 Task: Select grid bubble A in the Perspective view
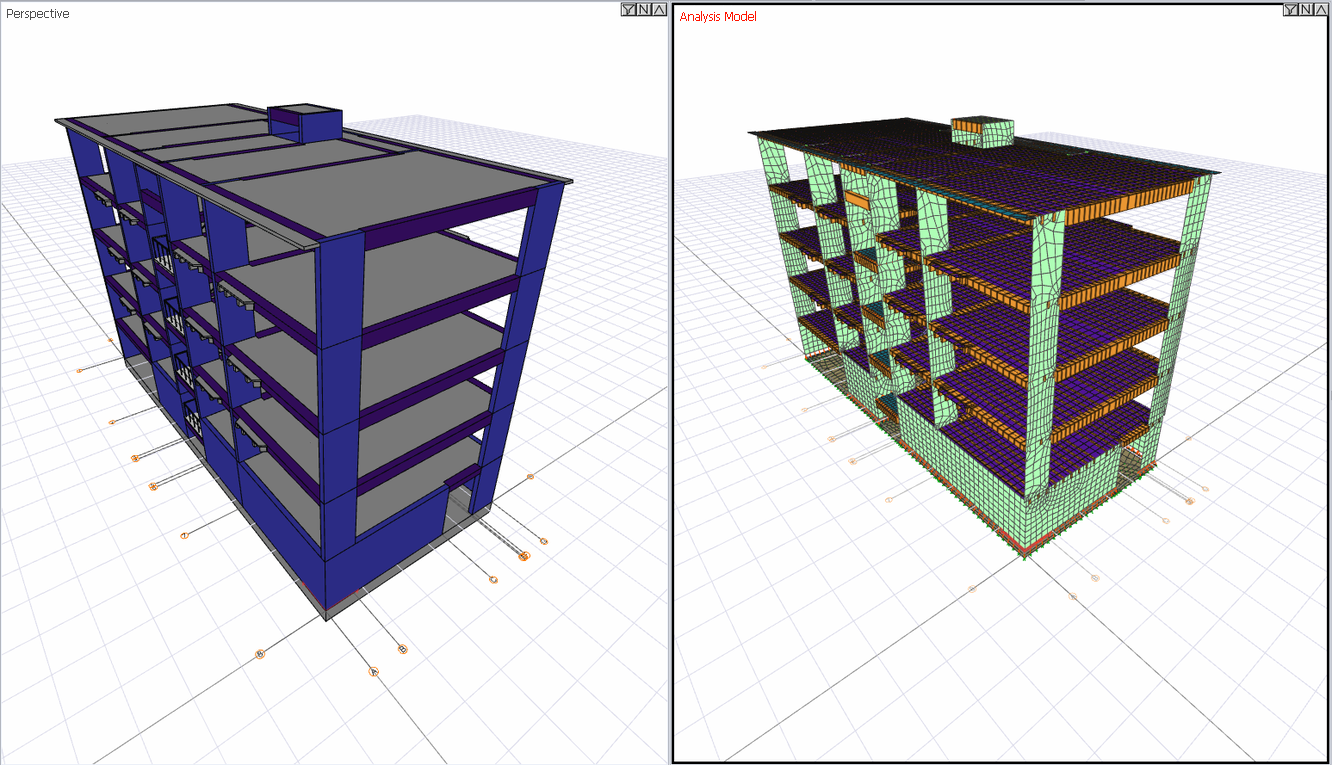[x=374, y=672]
